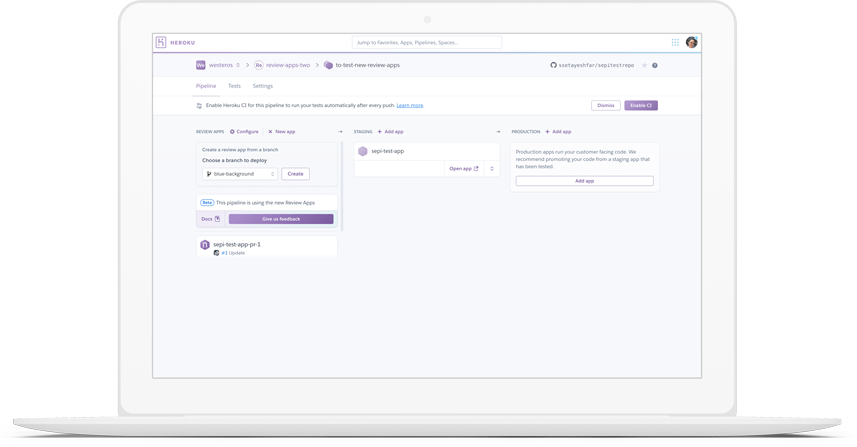Open sepi-test-app-pr-1 review app

(237, 244)
